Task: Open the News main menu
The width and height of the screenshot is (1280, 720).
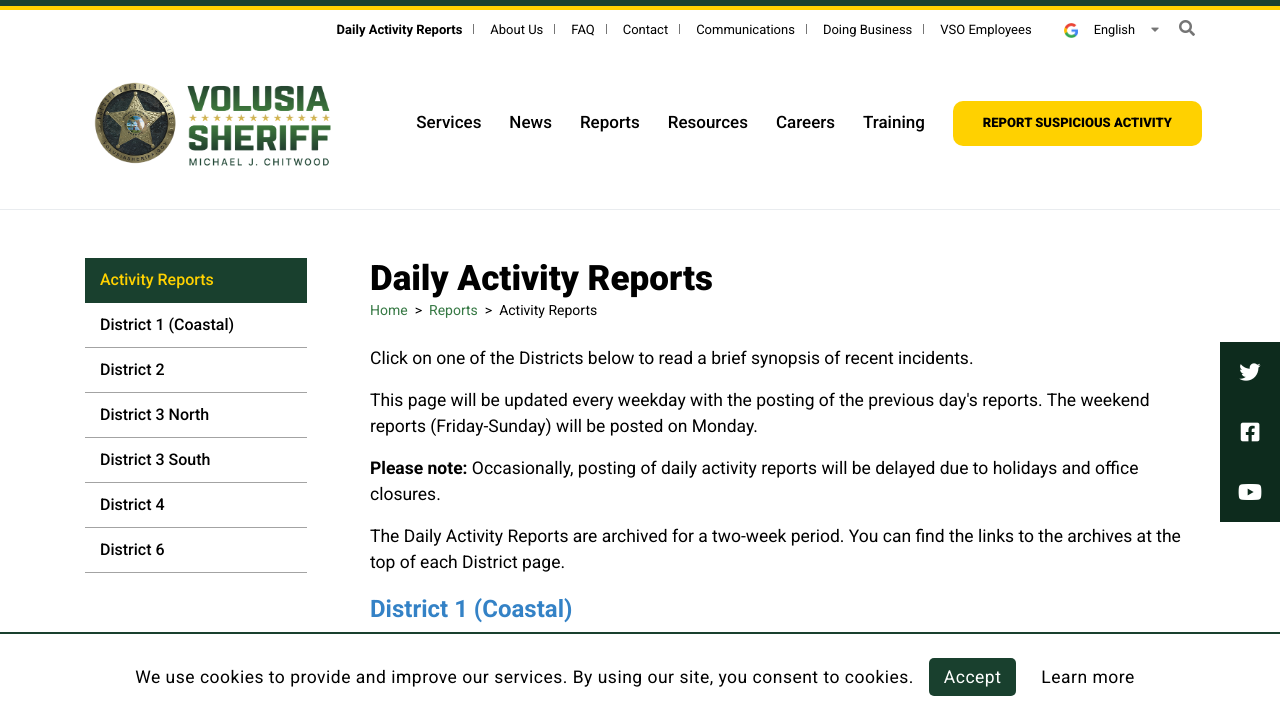Action: coord(530,123)
